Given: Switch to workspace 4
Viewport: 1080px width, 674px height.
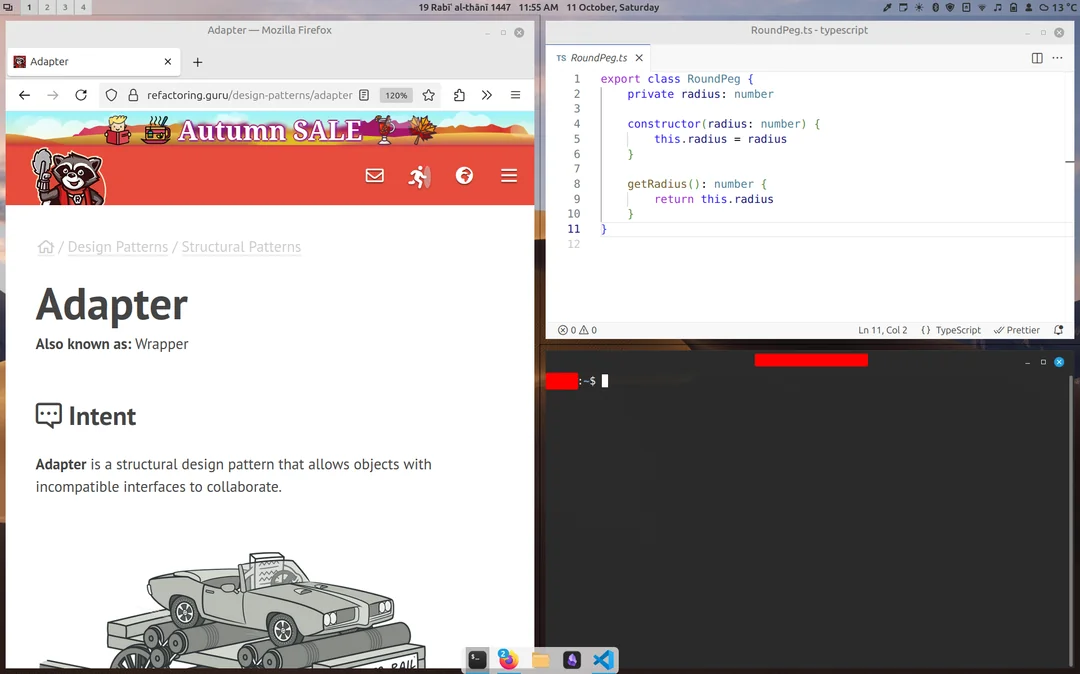Looking at the screenshot, I should pyautogui.click(x=83, y=8).
